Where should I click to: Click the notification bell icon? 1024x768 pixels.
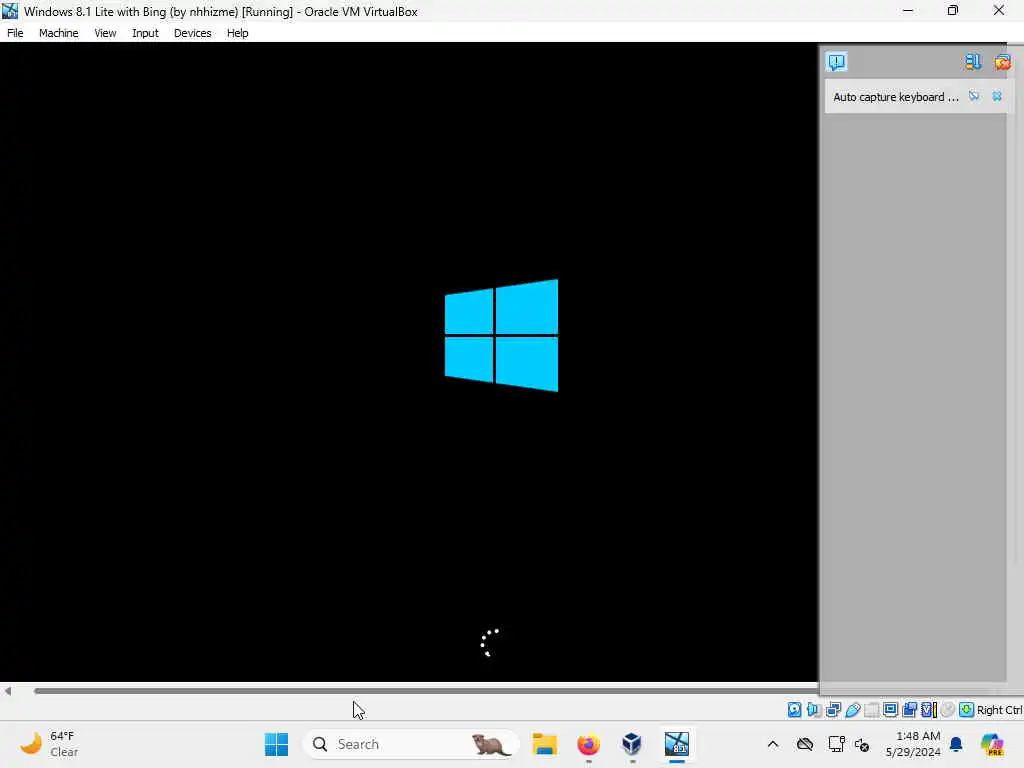pos(956,744)
